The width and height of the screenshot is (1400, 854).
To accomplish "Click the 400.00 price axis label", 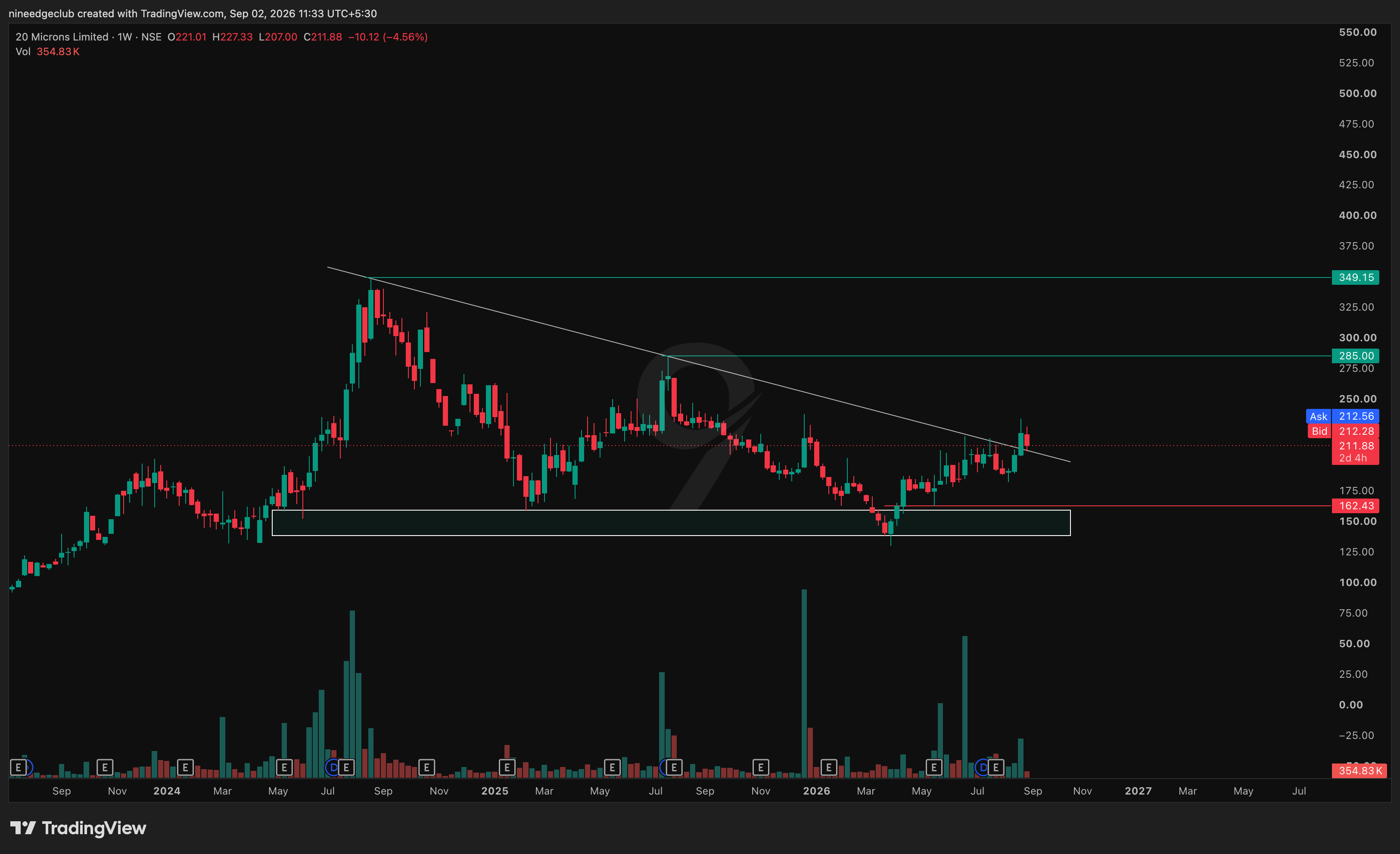I will [1357, 215].
